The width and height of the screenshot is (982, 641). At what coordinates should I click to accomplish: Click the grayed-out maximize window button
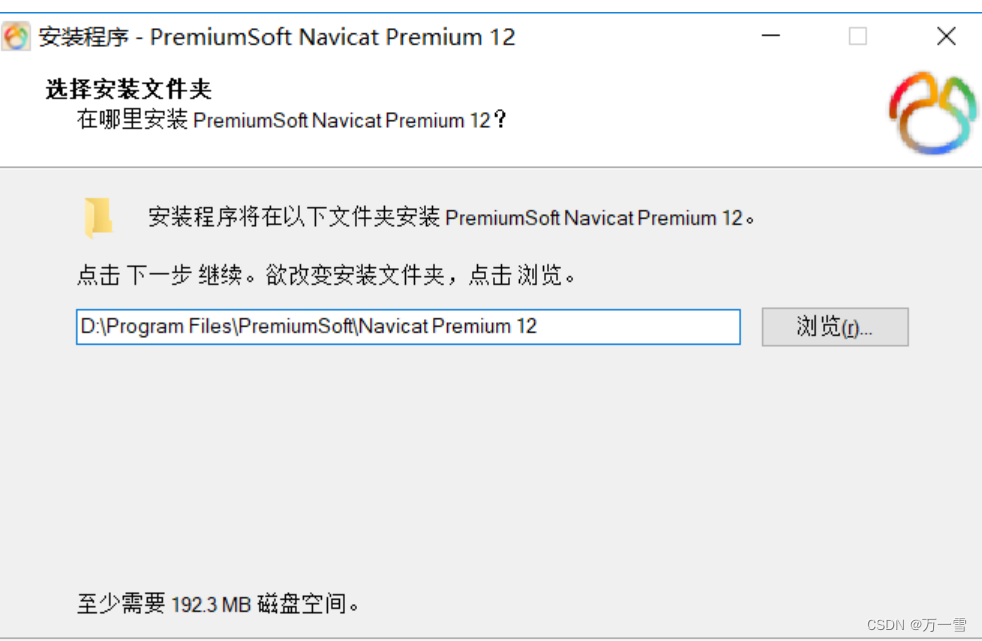click(858, 36)
